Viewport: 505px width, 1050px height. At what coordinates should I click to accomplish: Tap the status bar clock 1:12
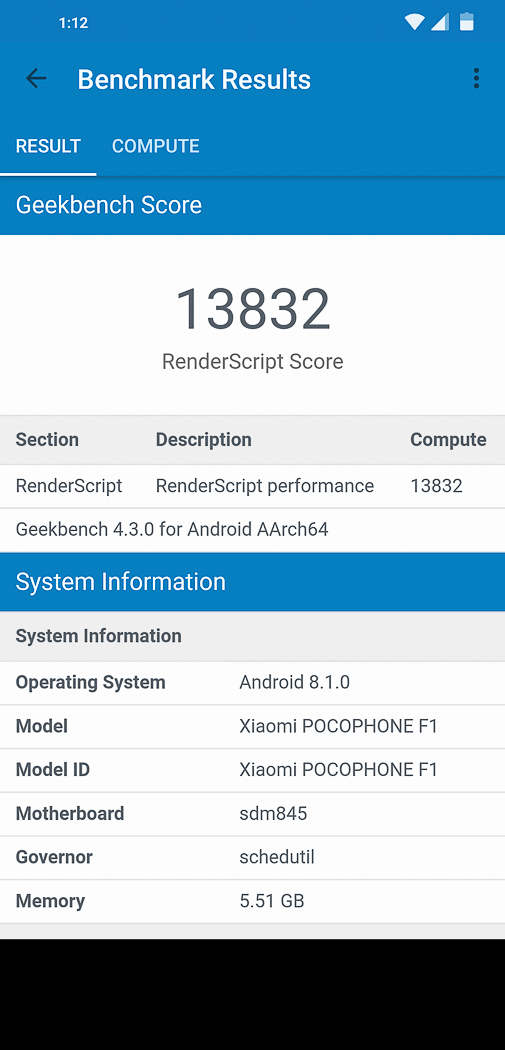(x=73, y=23)
